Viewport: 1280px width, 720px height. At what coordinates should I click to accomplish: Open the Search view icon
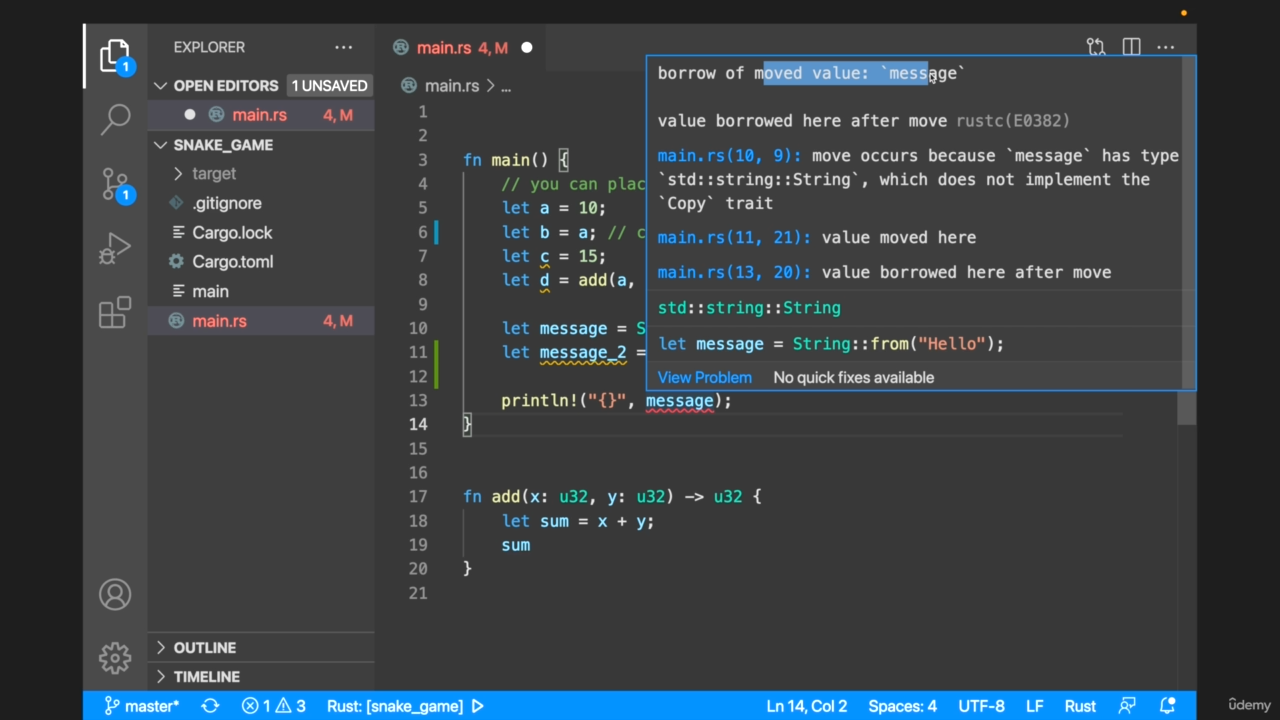(x=115, y=119)
